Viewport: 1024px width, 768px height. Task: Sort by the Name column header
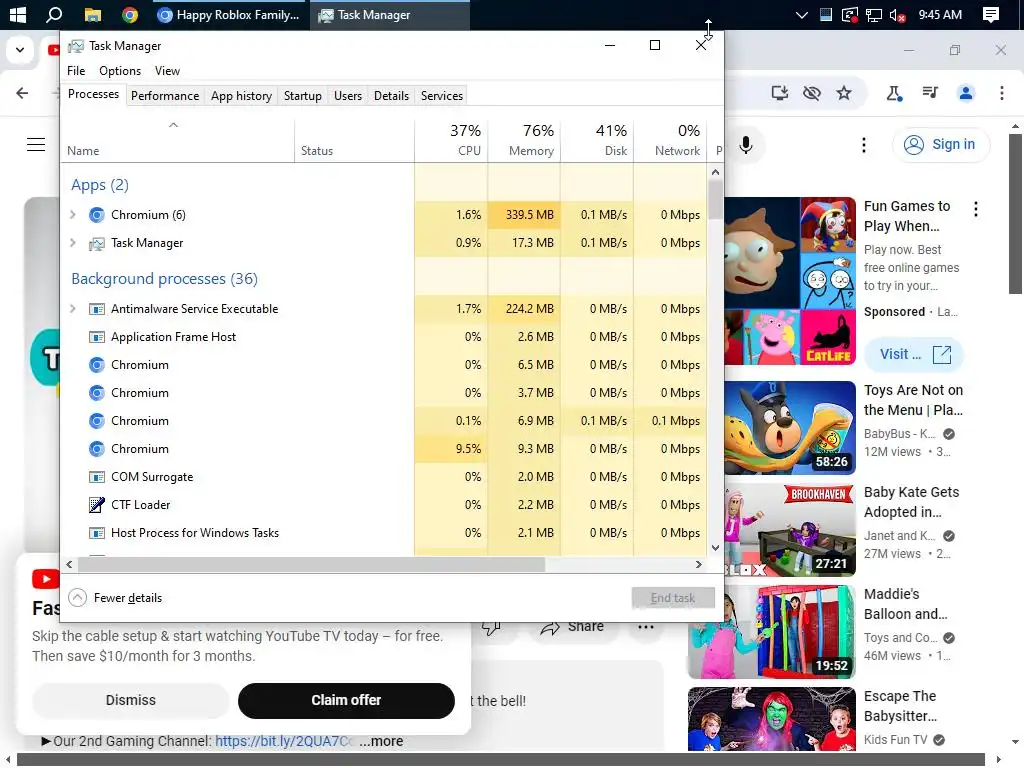(177, 140)
